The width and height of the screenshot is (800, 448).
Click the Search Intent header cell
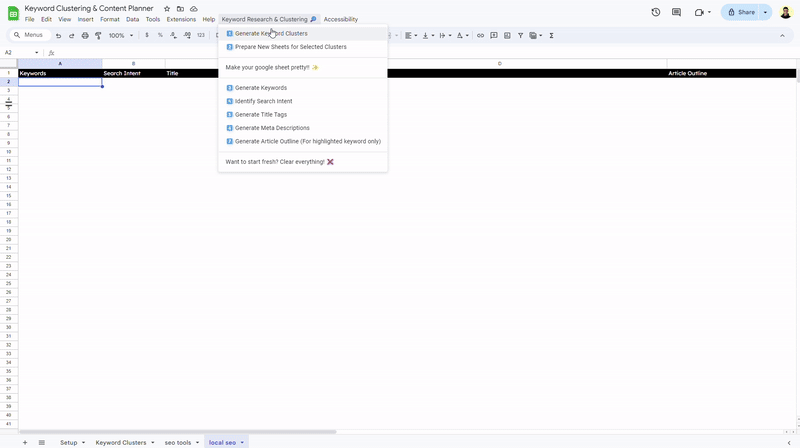pyautogui.click(x=134, y=73)
